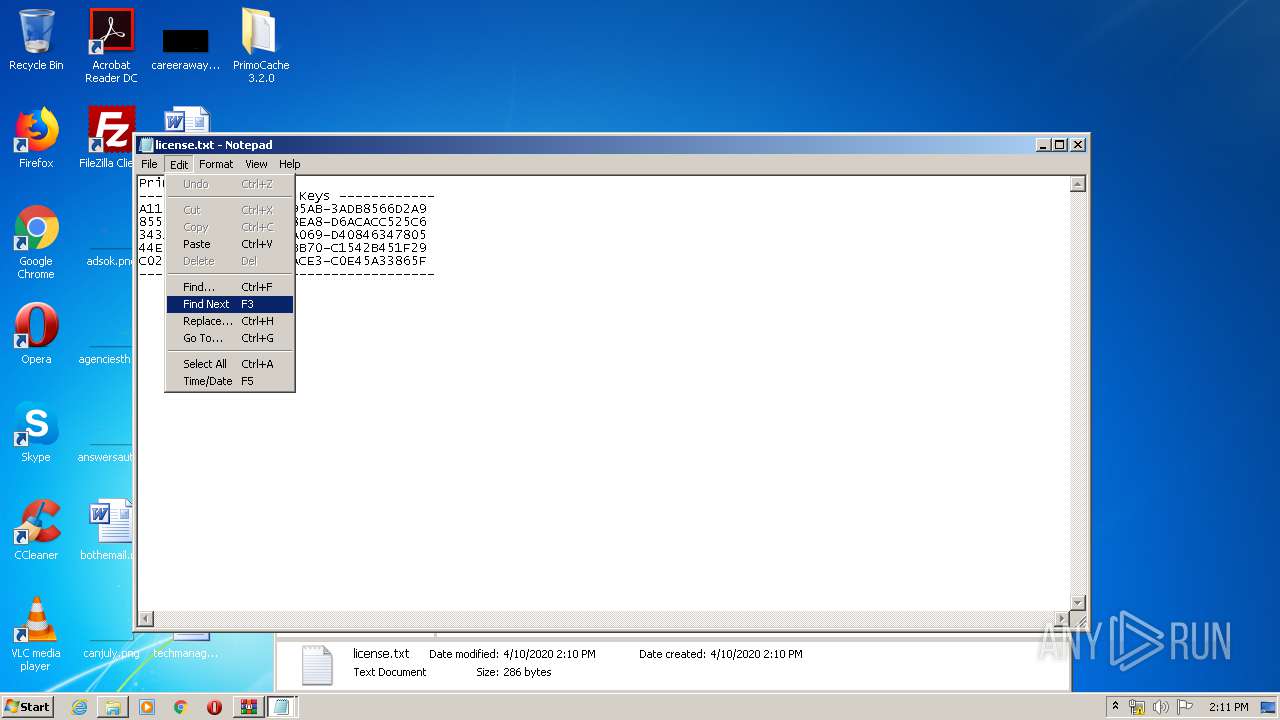The width and height of the screenshot is (1280, 720).
Task: Click the license key line ending C0E45A33865F
Action: tap(283, 261)
